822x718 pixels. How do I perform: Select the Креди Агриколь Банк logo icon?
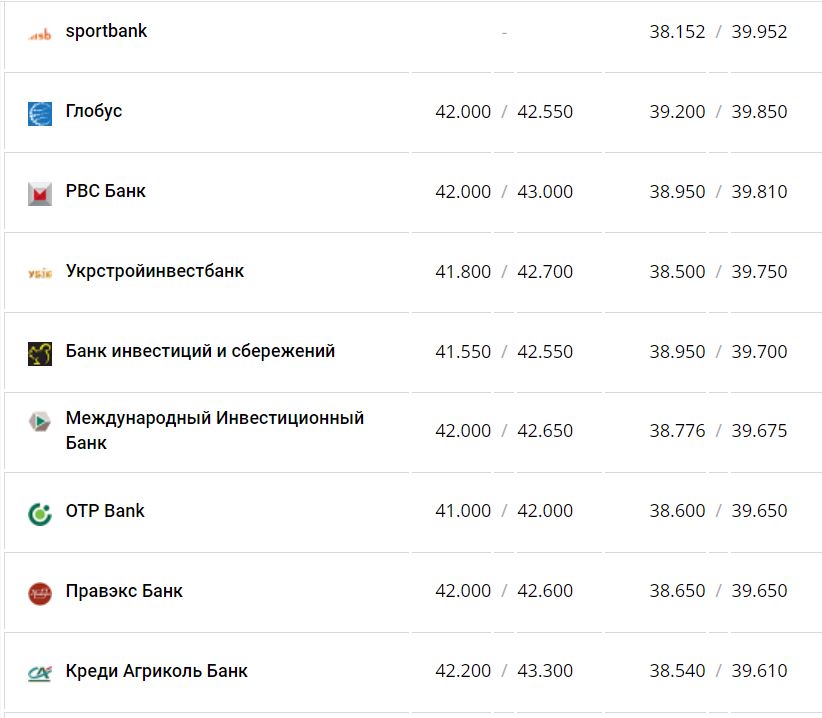click(38, 671)
